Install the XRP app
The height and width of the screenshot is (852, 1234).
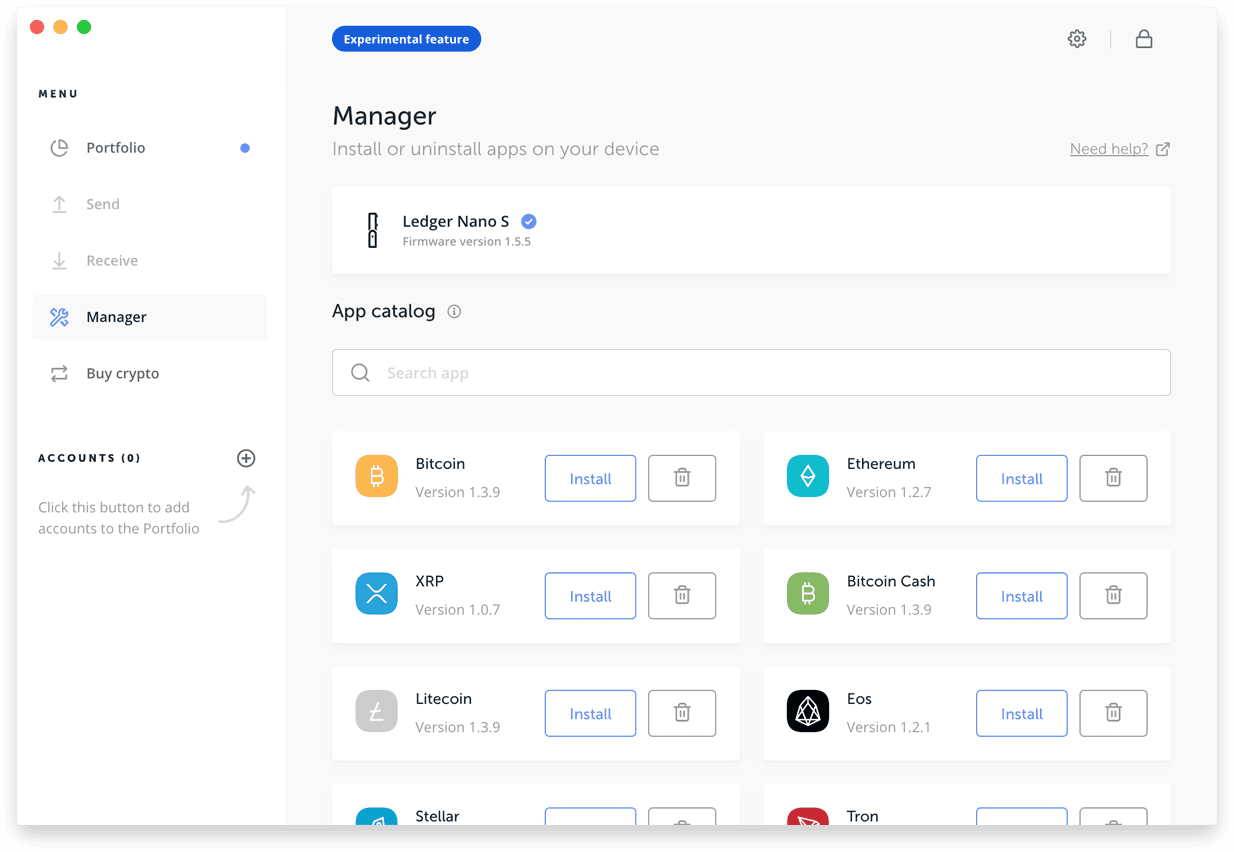tap(590, 596)
